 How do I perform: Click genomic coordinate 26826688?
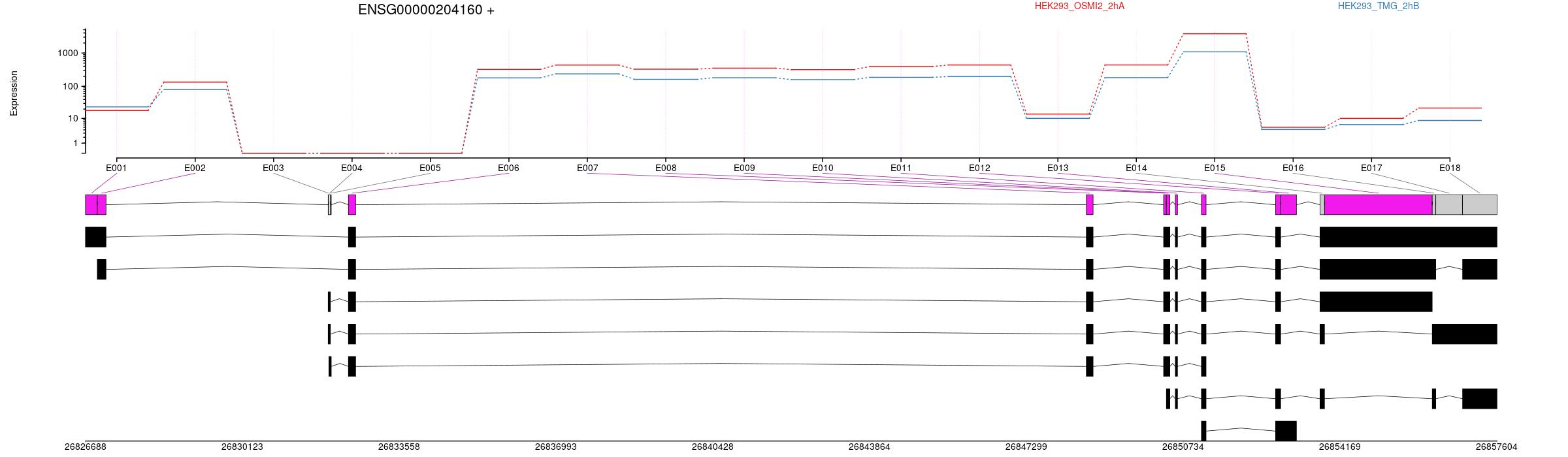[x=86, y=447]
